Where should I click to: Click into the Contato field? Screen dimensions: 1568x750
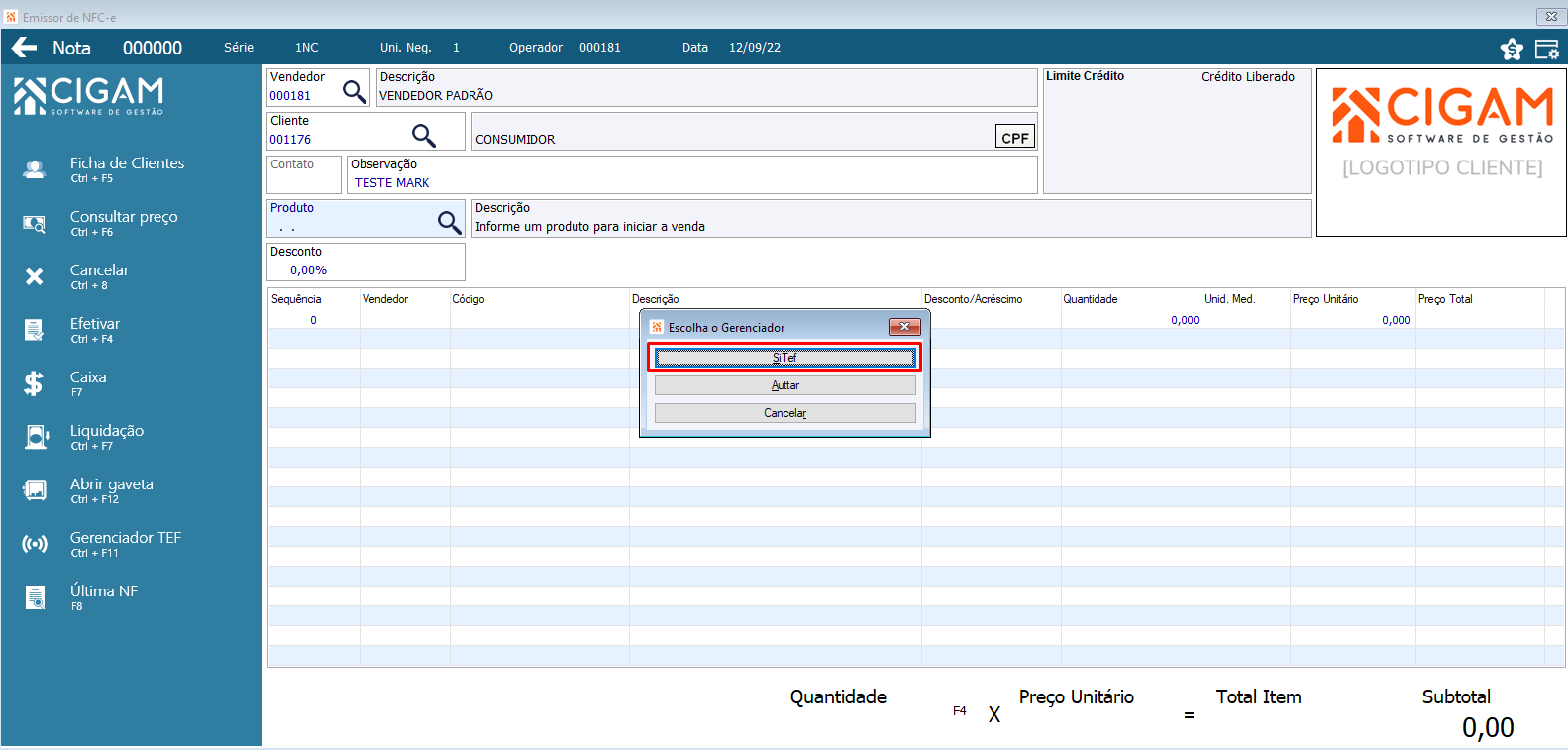[x=304, y=174]
